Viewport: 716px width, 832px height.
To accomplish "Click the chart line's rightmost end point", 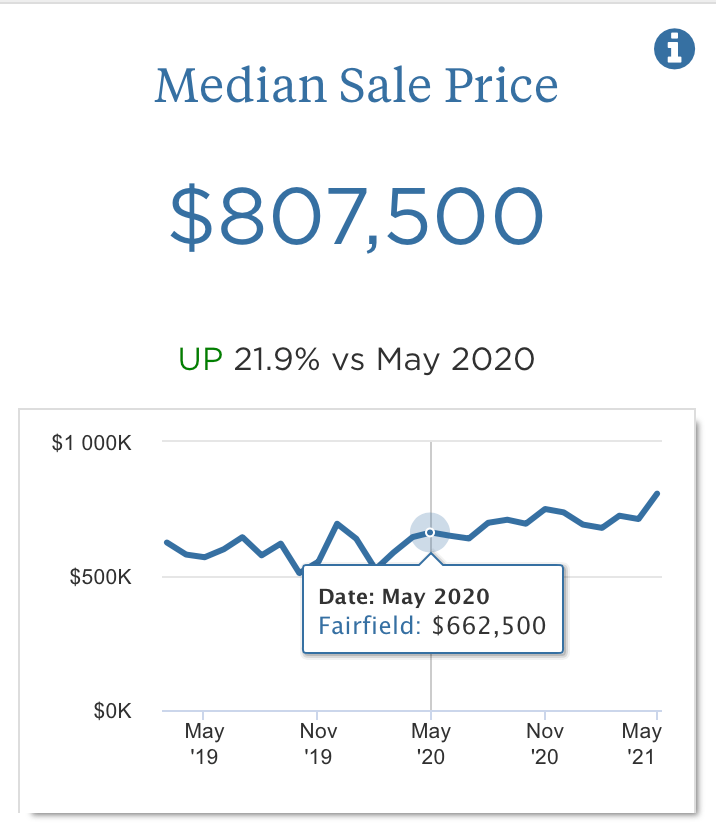I will [x=657, y=493].
